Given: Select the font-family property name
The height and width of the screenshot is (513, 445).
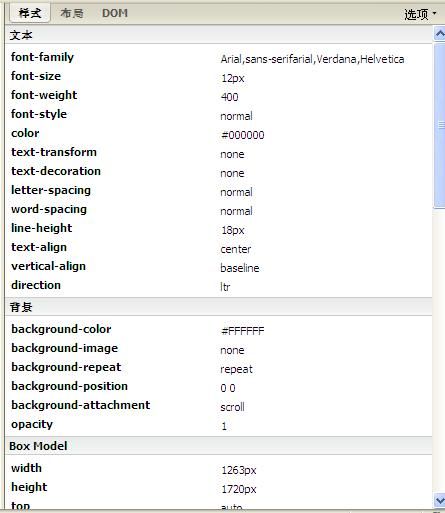Looking at the screenshot, I should [x=42, y=57].
